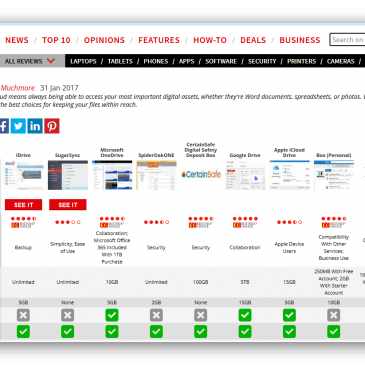
Task: Focus the site search field
Action: click(x=347, y=40)
